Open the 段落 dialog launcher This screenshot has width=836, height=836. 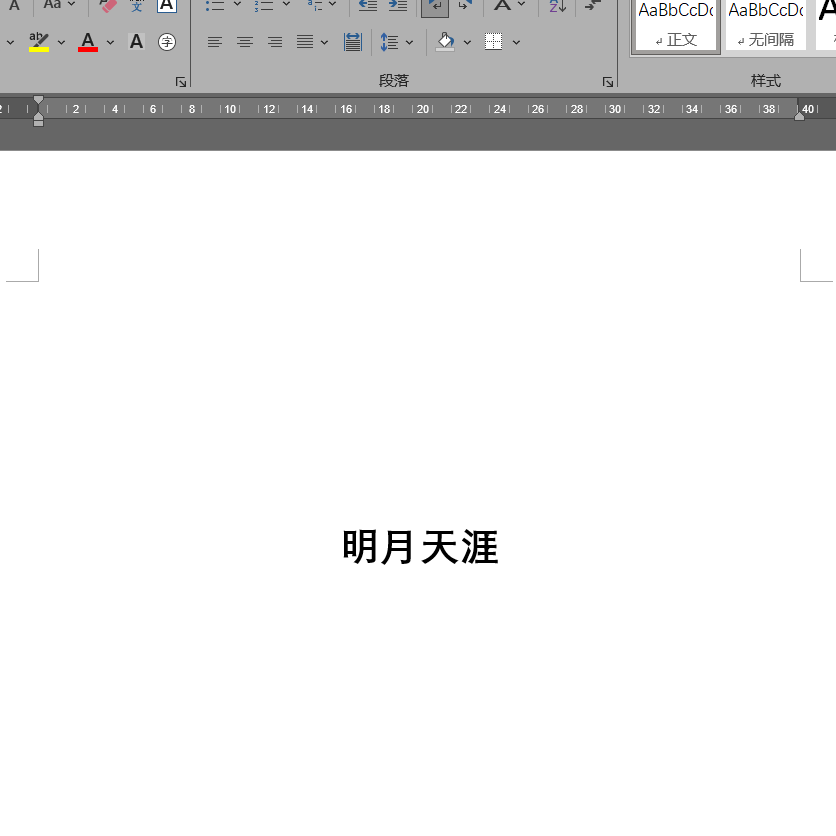pos(608,82)
